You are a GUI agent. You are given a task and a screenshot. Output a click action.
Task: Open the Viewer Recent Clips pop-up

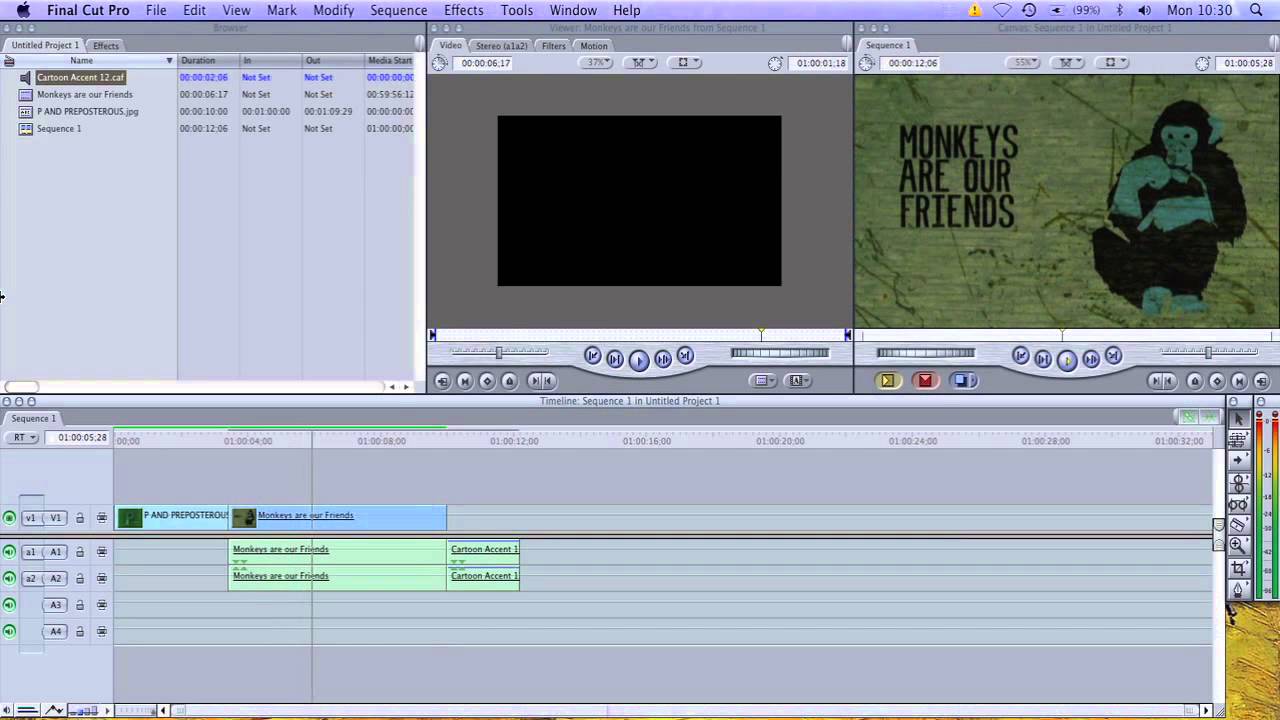(x=761, y=381)
